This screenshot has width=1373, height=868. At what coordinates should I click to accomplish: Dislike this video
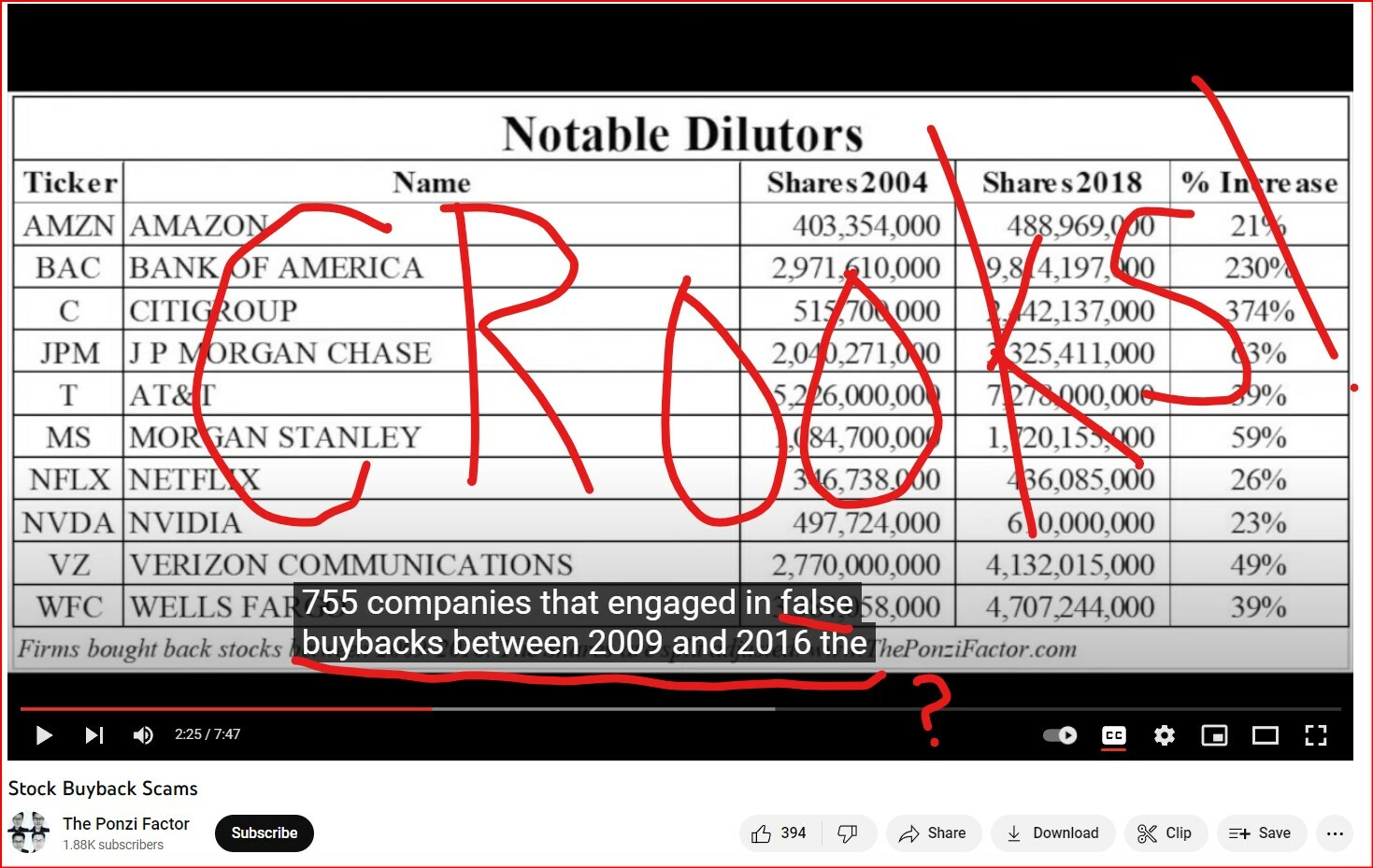pos(848,833)
